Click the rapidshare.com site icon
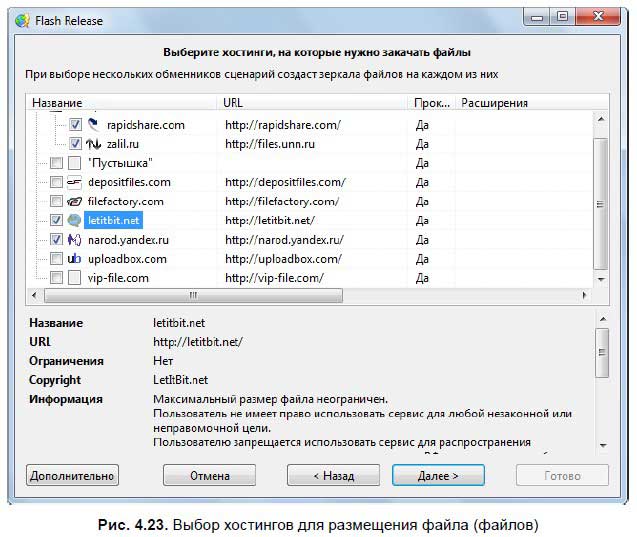This screenshot has height=537, width=637. tap(93, 125)
